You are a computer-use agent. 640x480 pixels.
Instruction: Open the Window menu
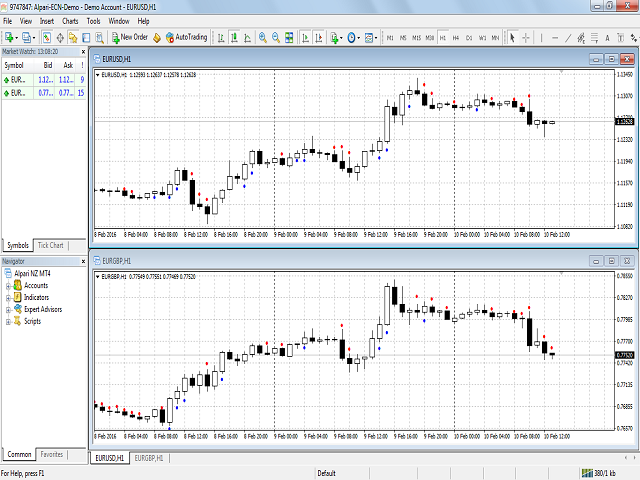(118, 21)
